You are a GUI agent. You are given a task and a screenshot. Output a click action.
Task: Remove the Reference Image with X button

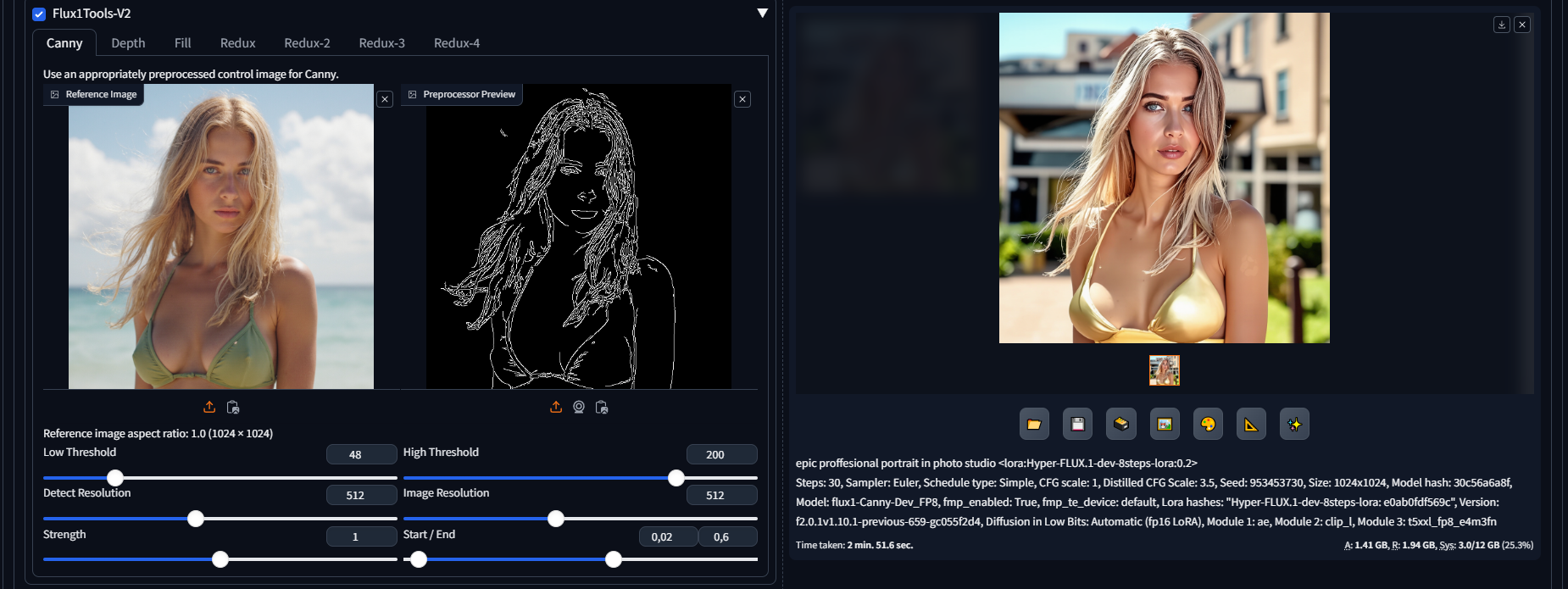coord(385,99)
